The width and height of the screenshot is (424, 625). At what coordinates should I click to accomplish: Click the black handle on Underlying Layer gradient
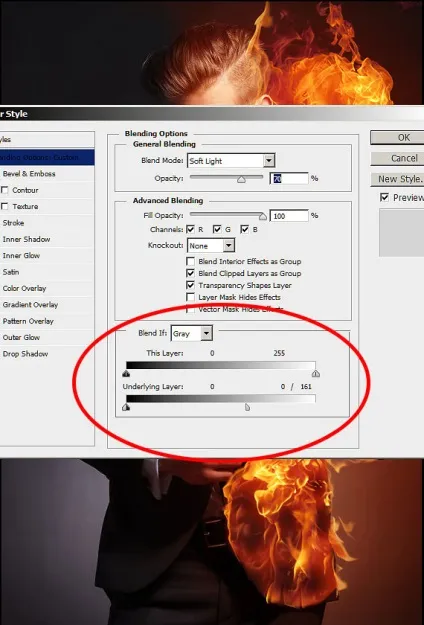tap(126, 407)
